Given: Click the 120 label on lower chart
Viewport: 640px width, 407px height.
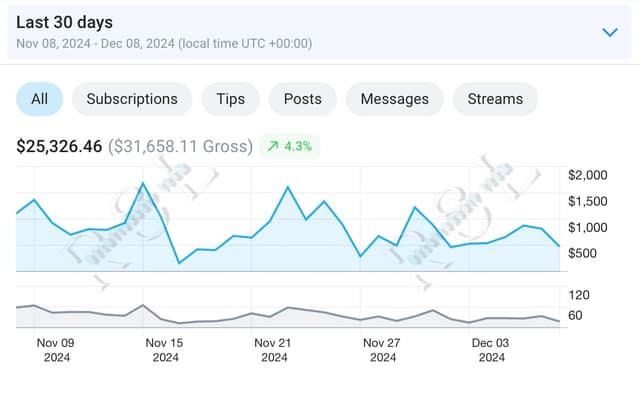Looking at the screenshot, I should (x=579, y=295).
